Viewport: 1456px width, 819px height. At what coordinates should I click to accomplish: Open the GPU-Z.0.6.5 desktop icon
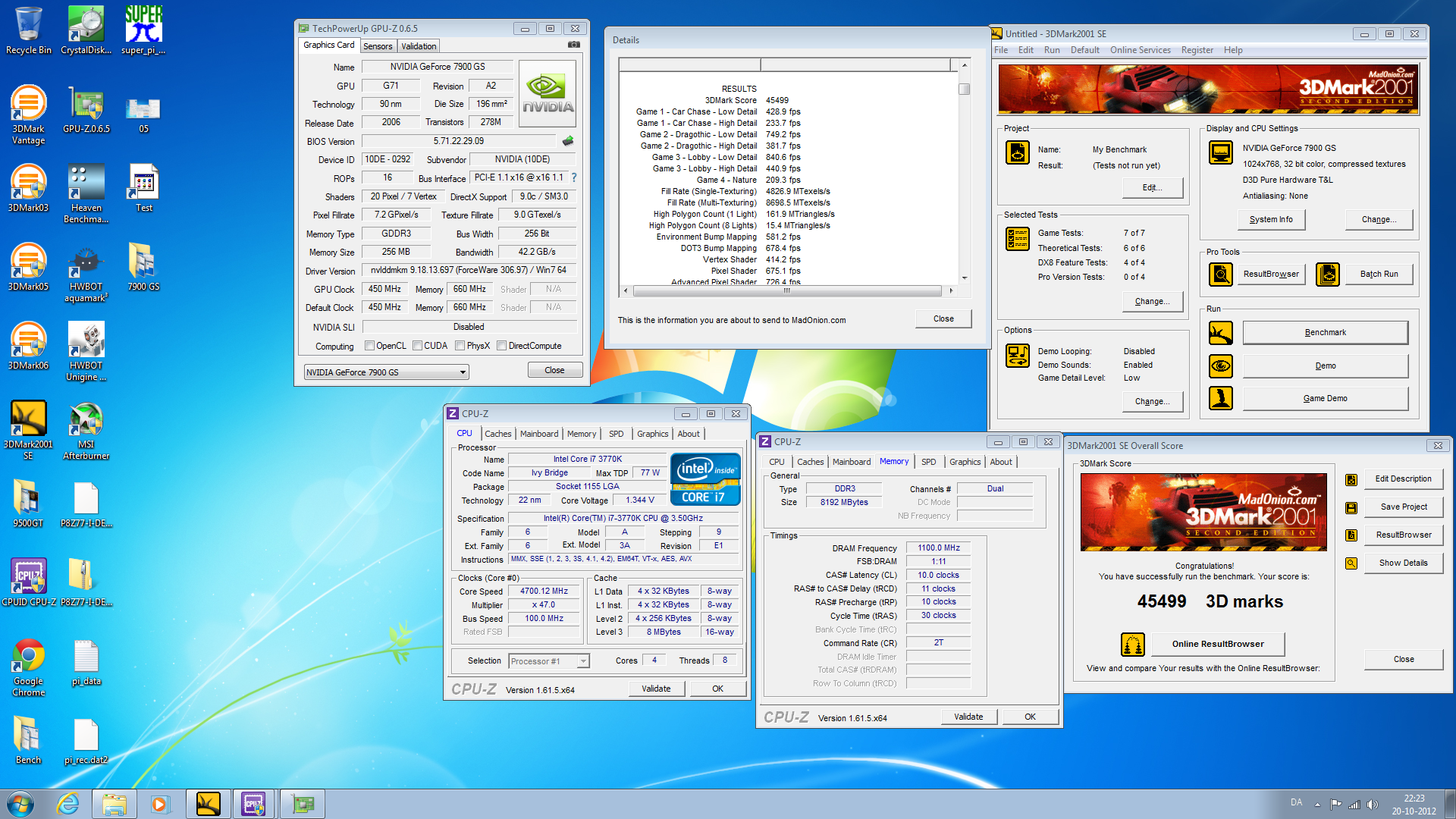pos(86,109)
